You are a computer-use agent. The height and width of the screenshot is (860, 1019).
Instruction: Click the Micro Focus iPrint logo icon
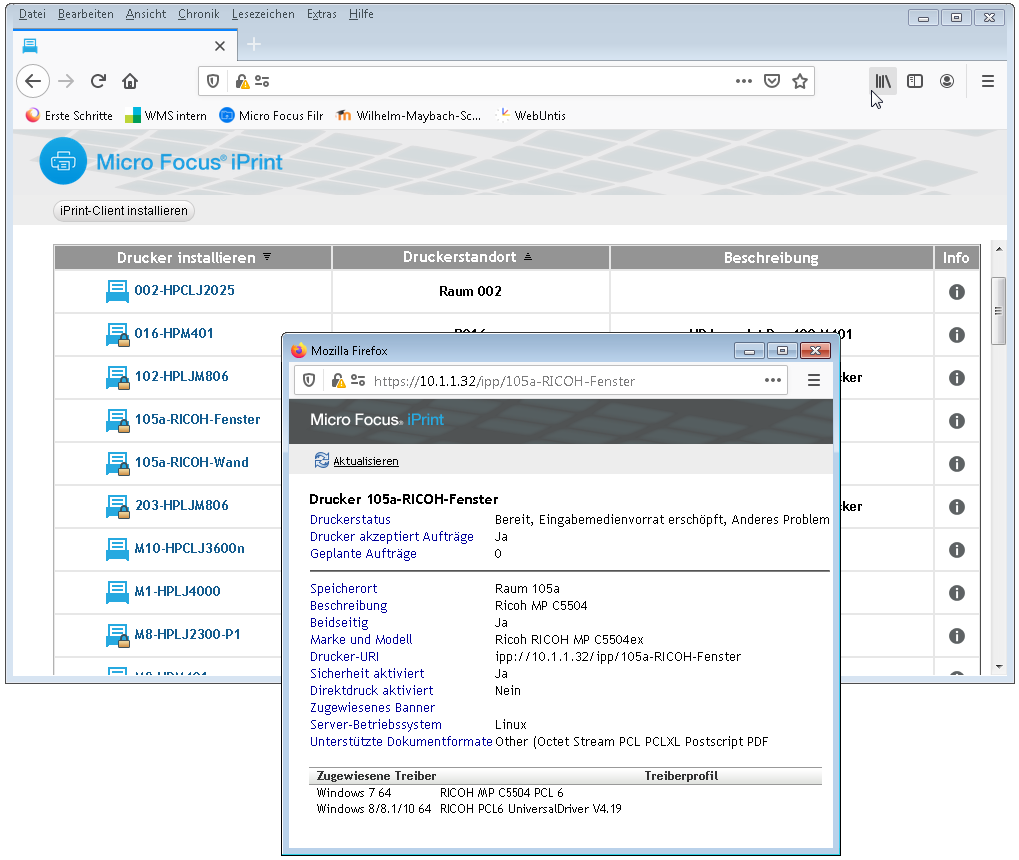(63, 161)
